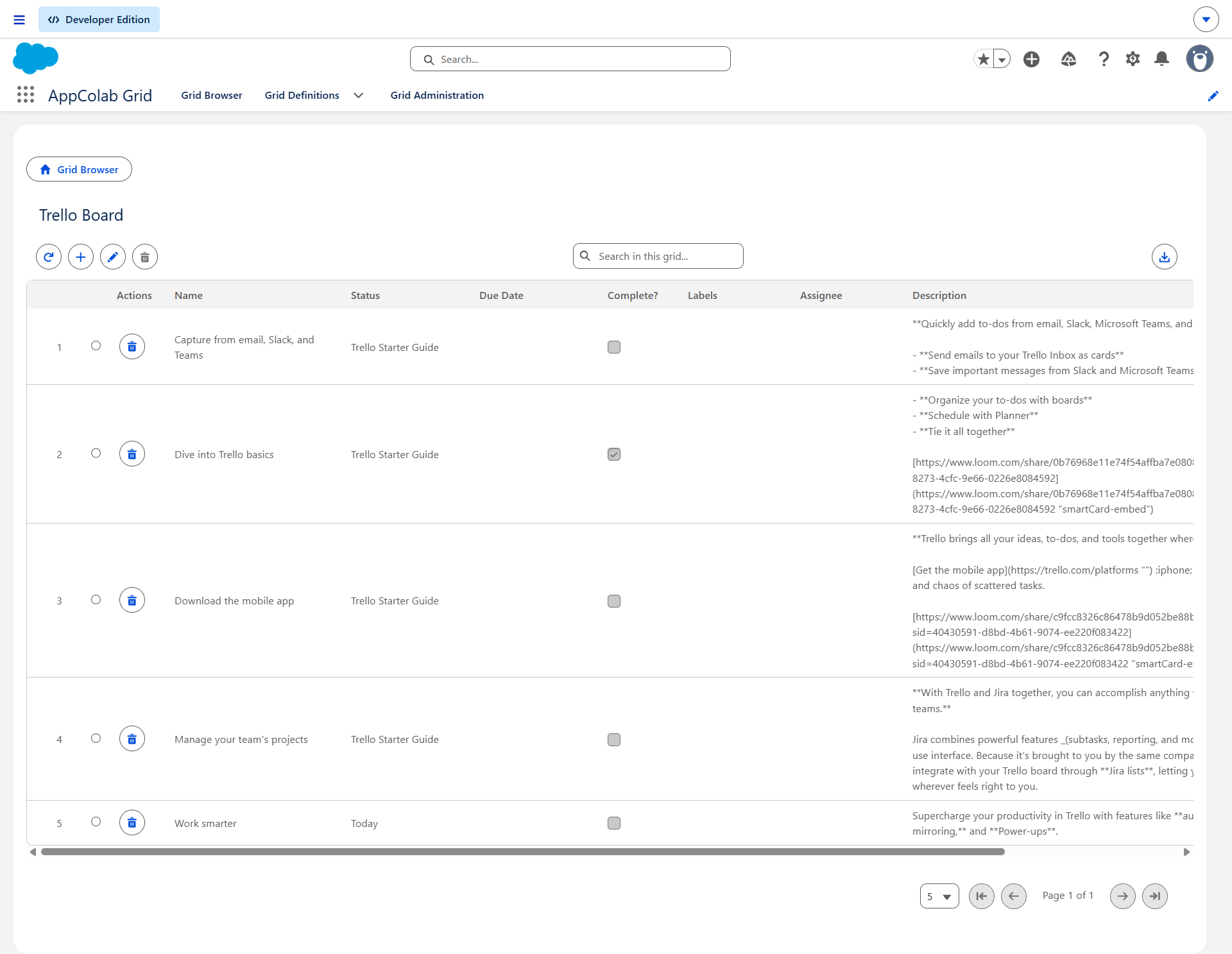Go to the first page
This screenshot has width=1232, height=954.
[982, 896]
